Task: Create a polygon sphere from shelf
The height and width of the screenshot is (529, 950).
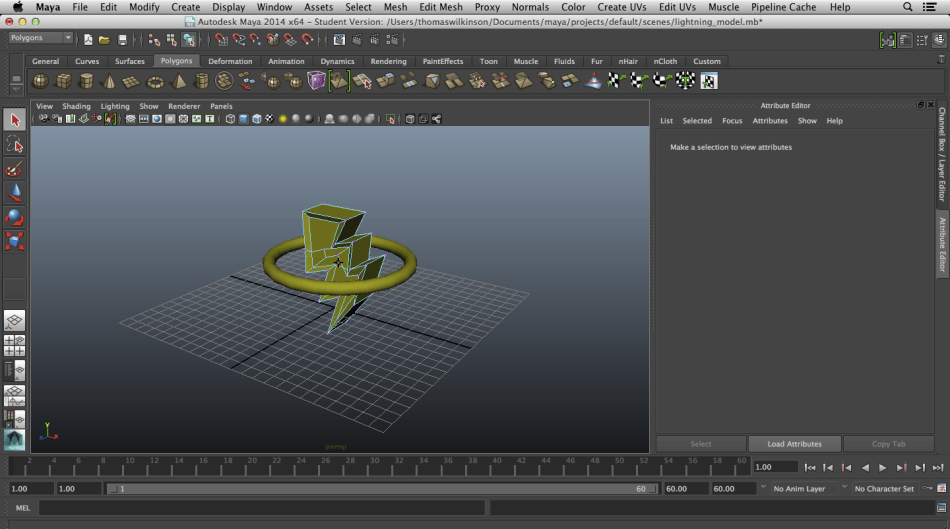Action: 41,81
